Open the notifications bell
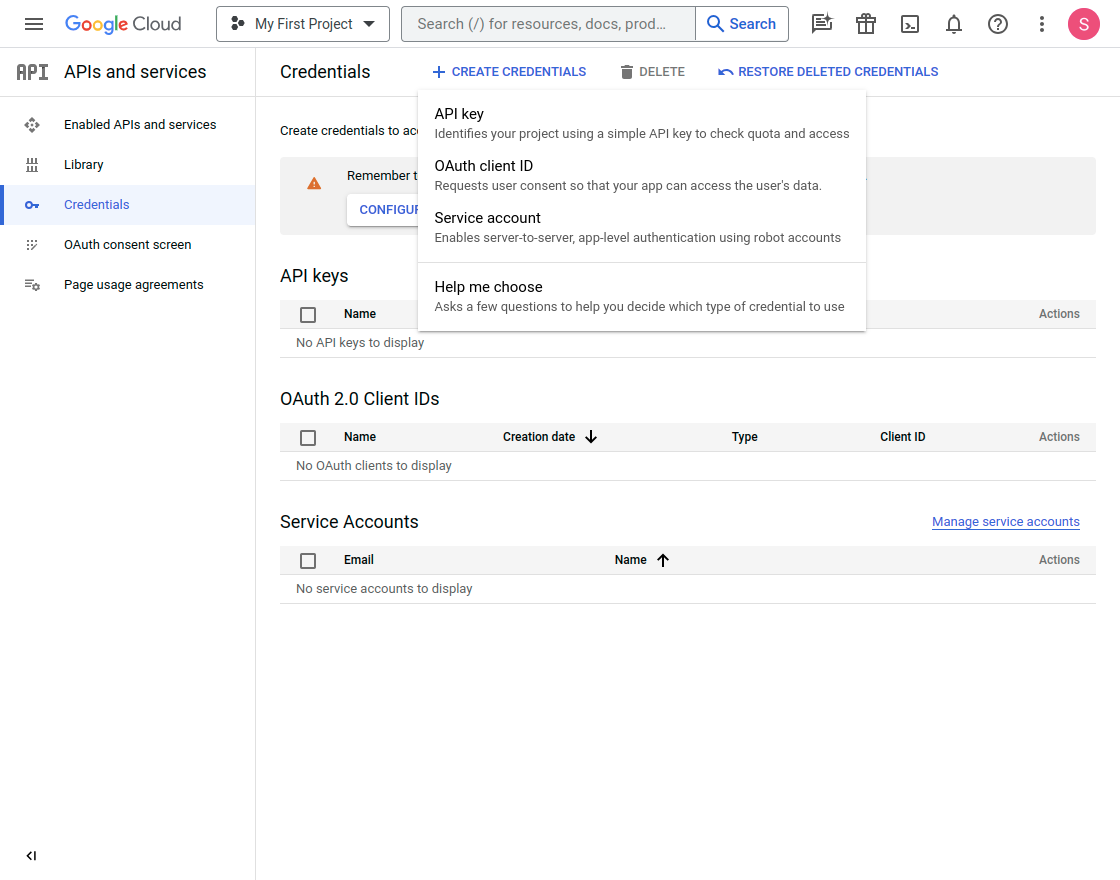This screenshot has width=1120, height=880. [954, 24]
